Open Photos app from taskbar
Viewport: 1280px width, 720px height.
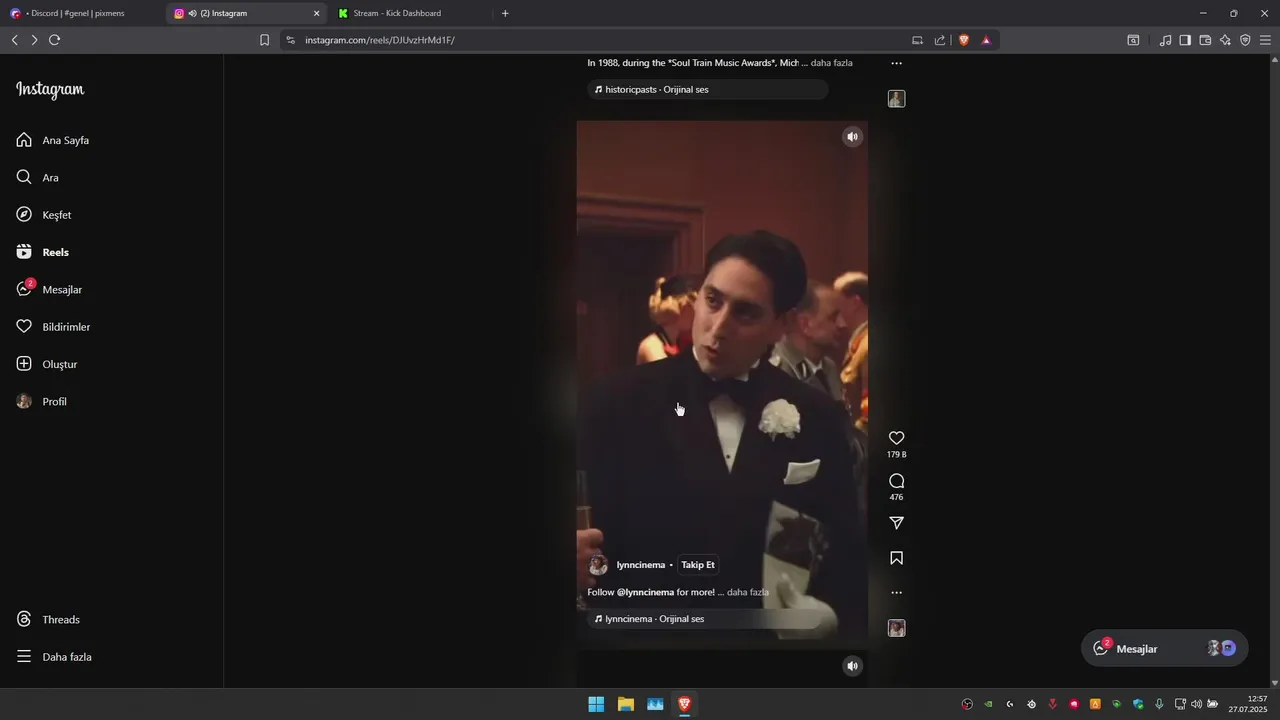point(655,704)
